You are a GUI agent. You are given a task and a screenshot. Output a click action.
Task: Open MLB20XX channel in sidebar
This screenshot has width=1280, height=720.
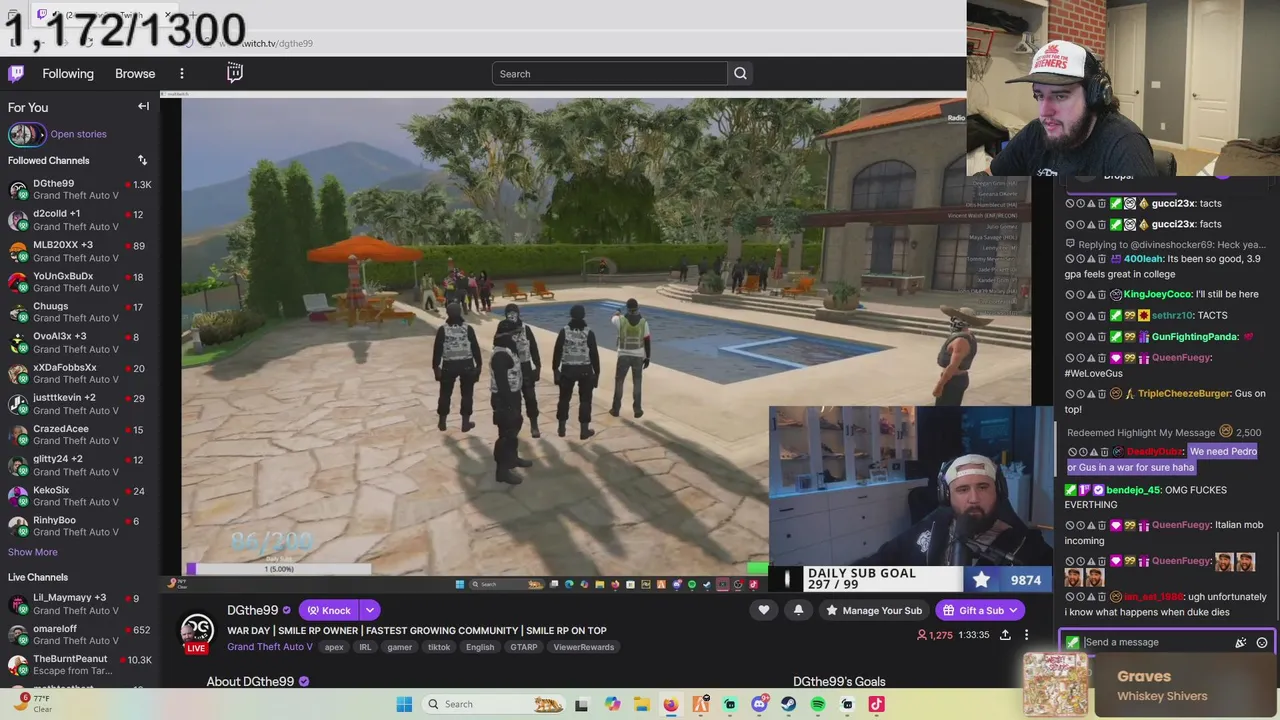80,250
